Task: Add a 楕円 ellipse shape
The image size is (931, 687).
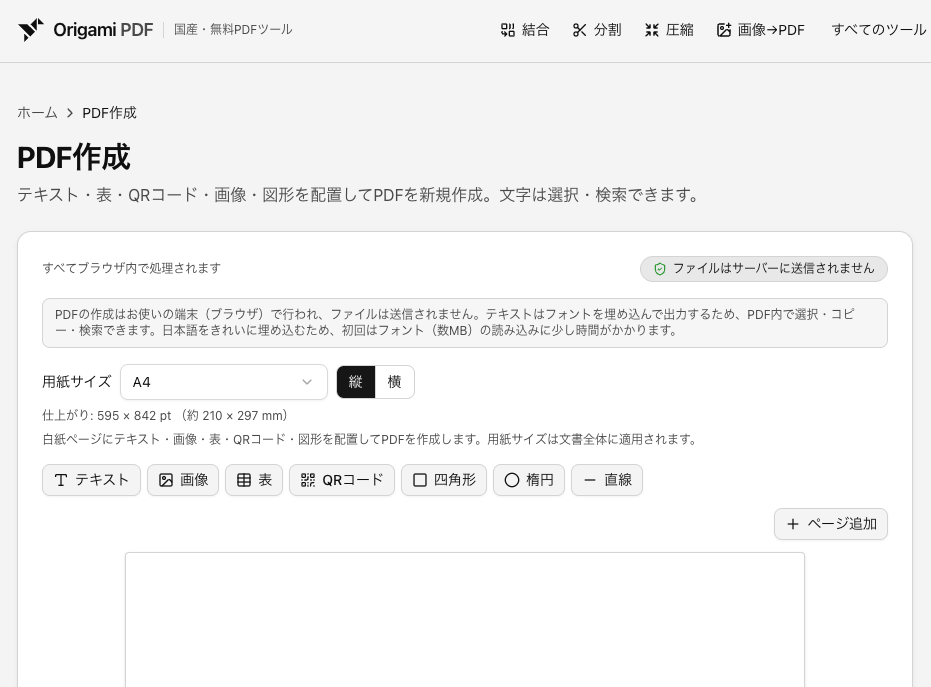Action: click(529, 480)
